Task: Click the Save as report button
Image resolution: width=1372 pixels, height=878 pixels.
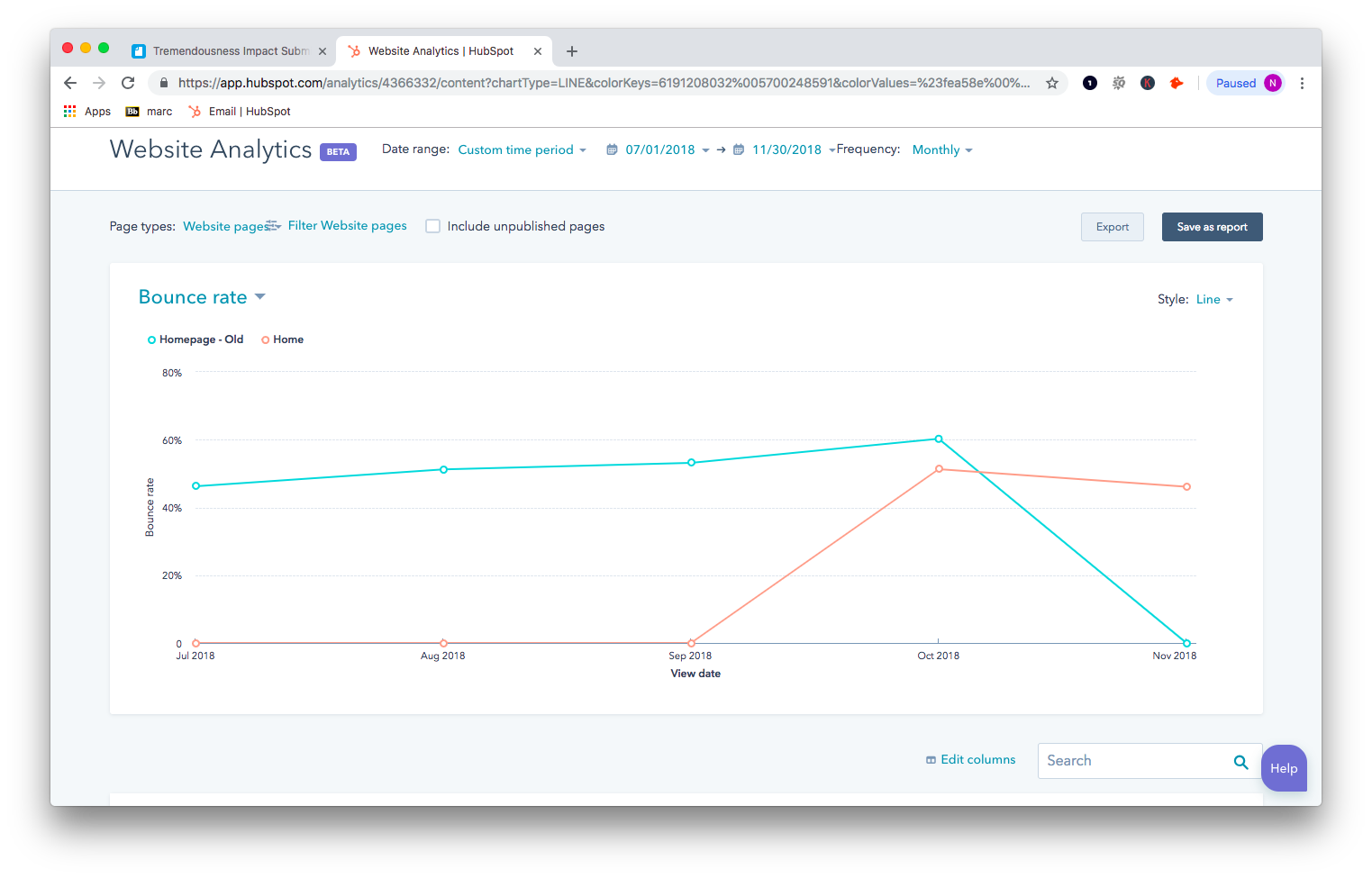Action: pyautogui.click(x=1212, y=227)
